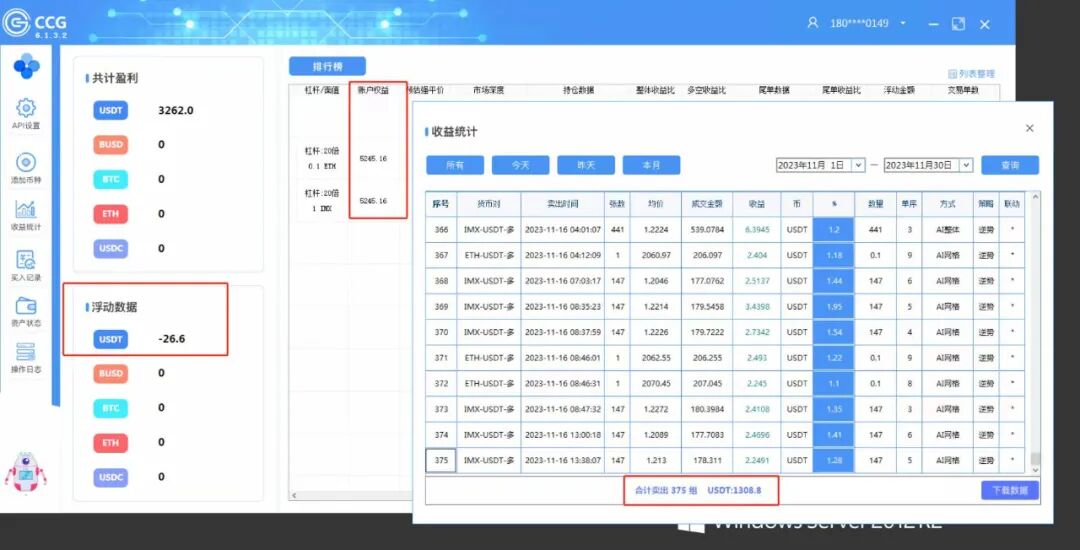Open the account dropdown arrow beside 180****0149
Viewport: 1080px width, 550px height.
point(903,23)
